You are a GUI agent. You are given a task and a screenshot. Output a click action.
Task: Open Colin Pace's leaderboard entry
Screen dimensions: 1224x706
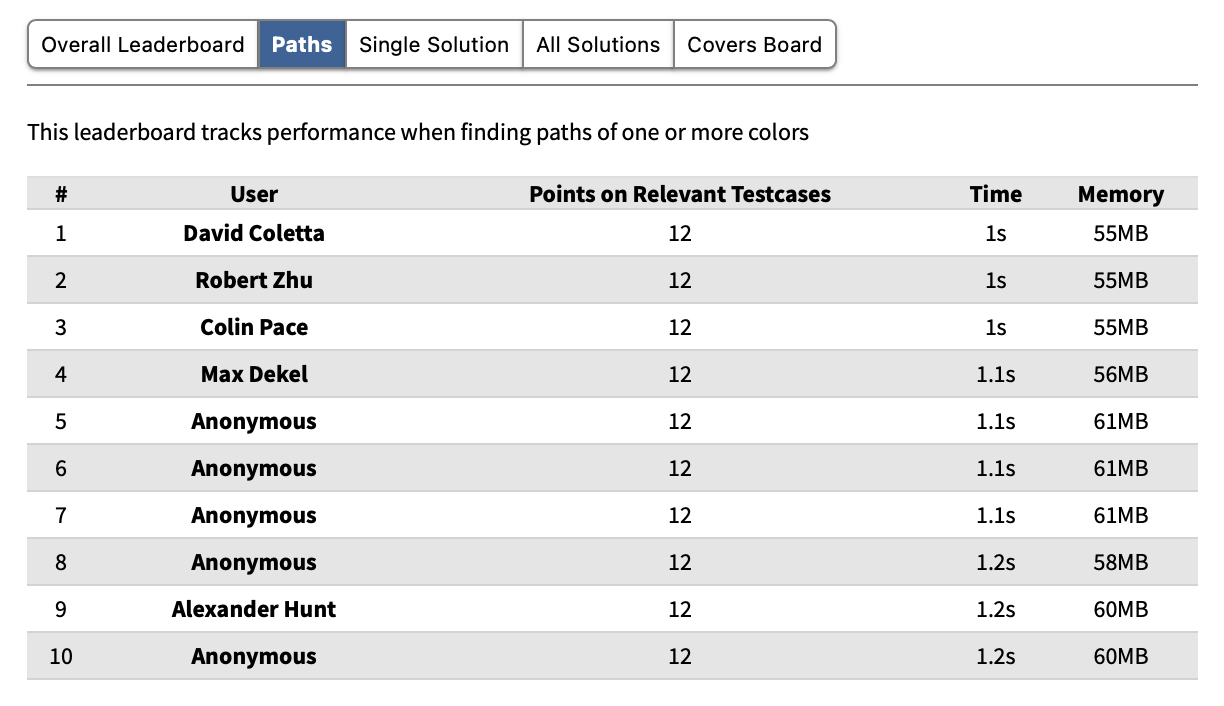254,327
